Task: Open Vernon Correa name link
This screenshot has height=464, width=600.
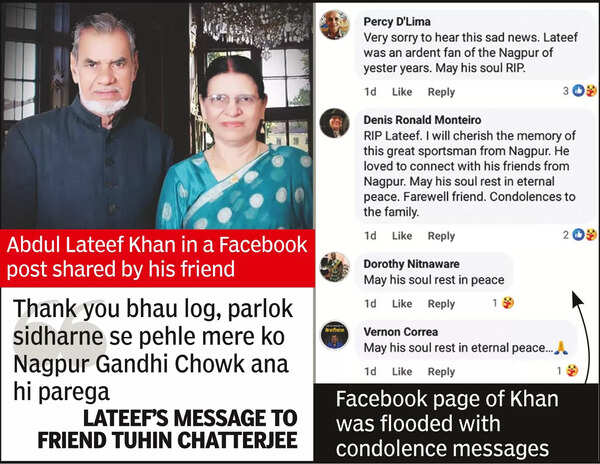Action: (x=401, y=332)
